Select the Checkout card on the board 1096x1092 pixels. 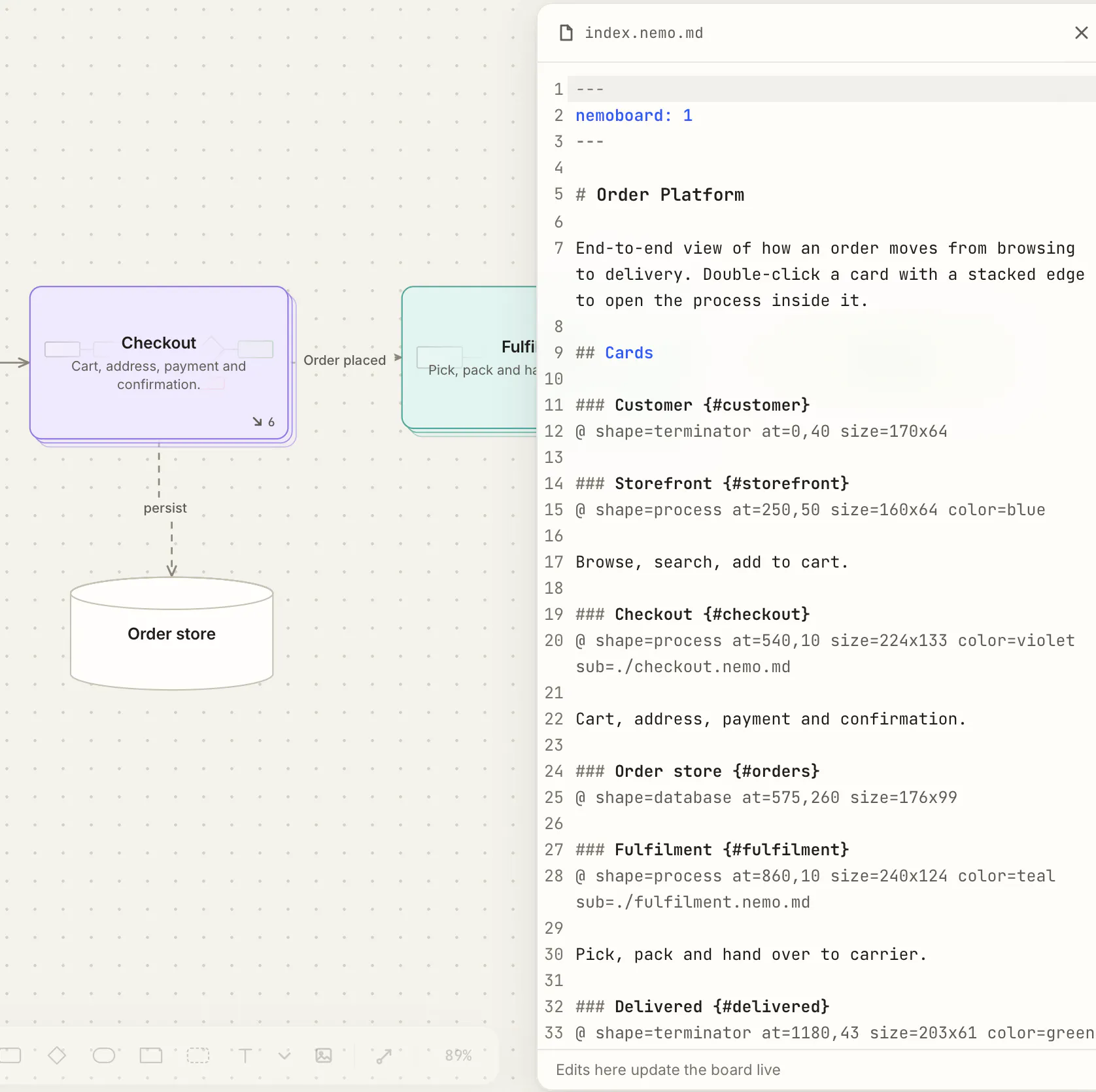159,363
